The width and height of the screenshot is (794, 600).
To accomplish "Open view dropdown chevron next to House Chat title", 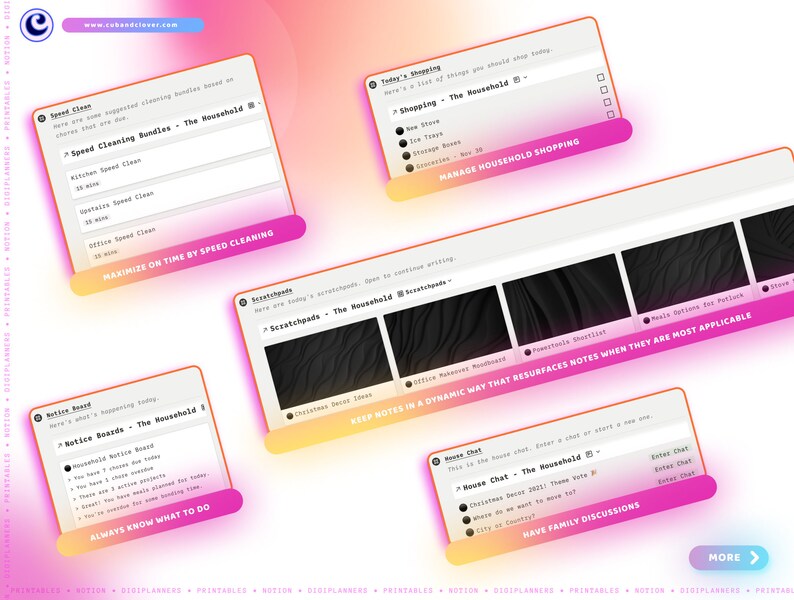I will [x=598, y=452].
